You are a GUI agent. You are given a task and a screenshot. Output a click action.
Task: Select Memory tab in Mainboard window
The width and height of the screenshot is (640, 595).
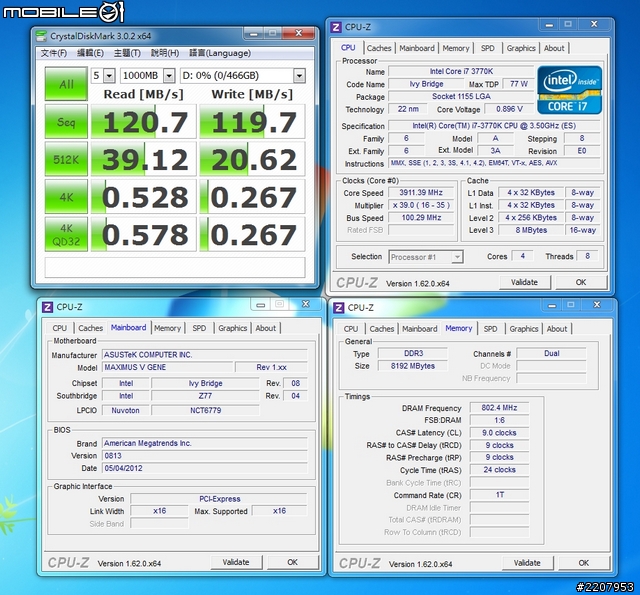(167, 328)
